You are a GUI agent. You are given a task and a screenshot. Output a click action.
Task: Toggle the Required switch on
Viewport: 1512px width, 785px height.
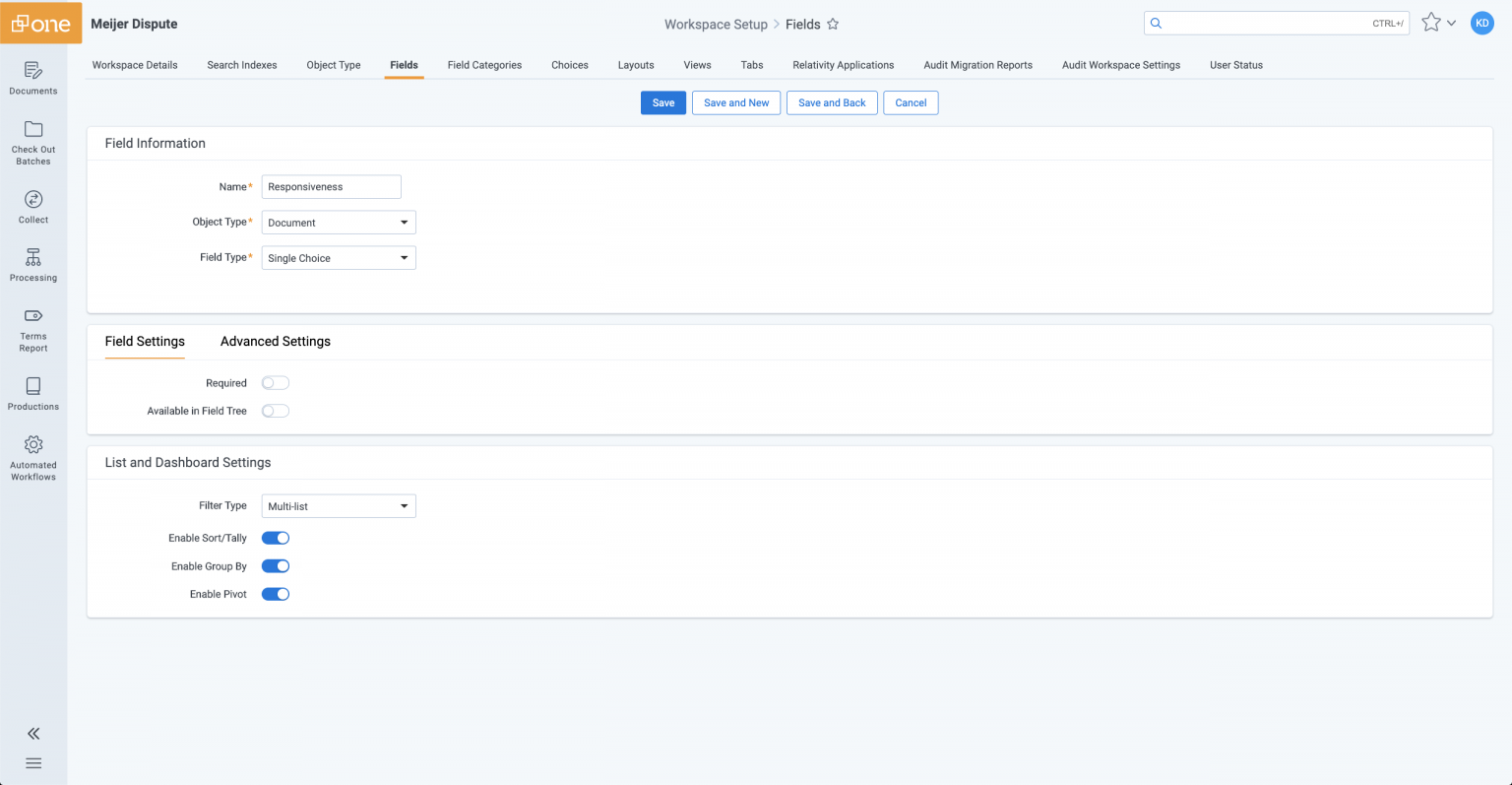[x=275, y=382]
